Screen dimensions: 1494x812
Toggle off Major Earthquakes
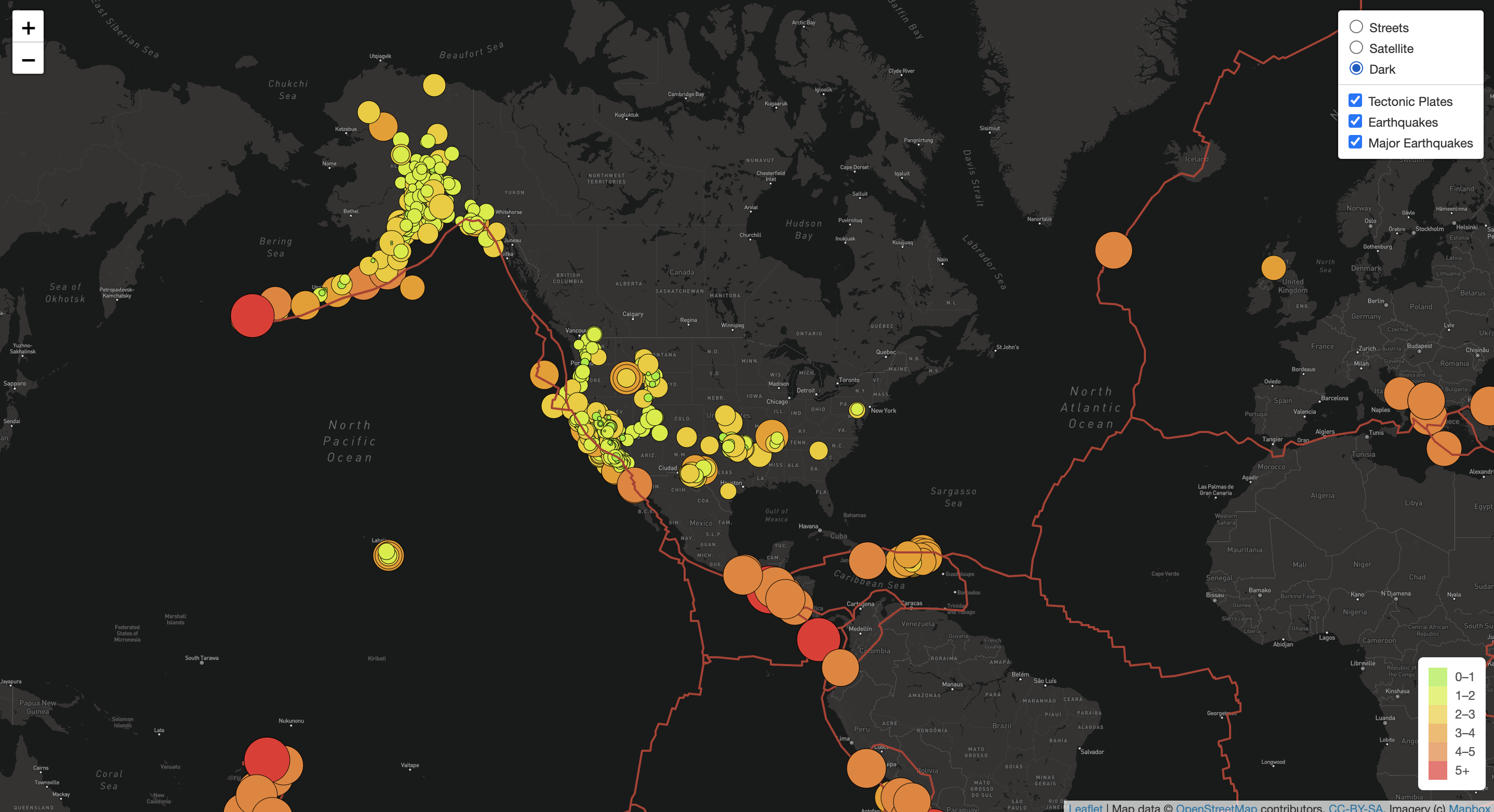1355,142
